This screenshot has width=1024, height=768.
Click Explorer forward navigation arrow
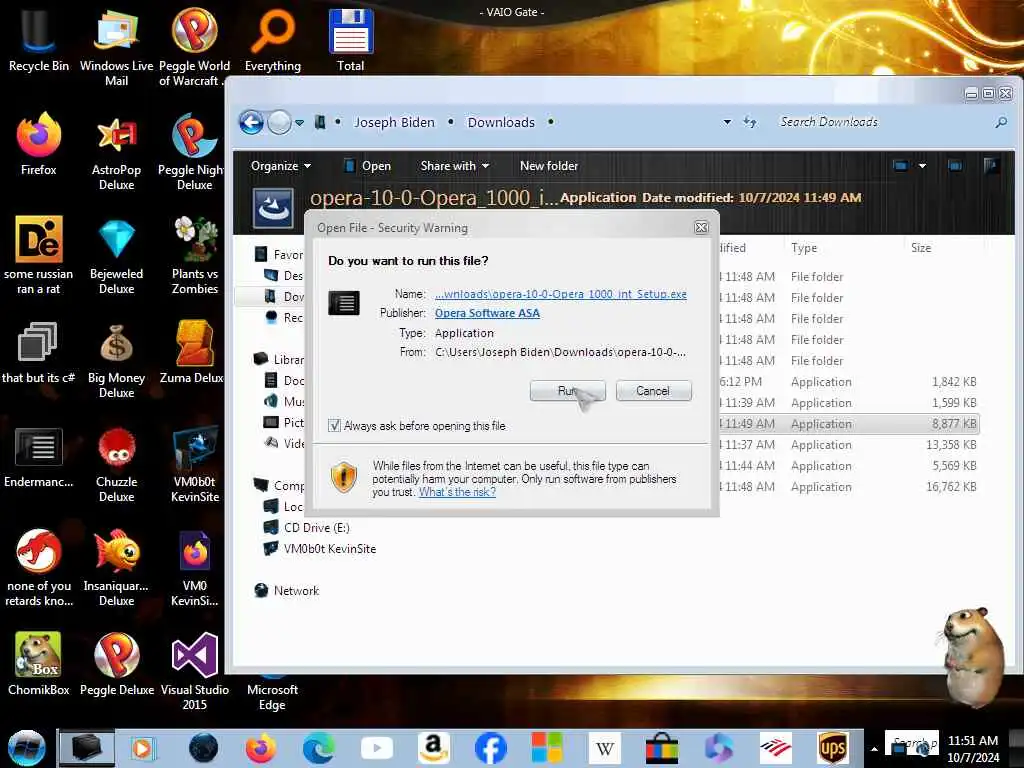tap(280, 122)
